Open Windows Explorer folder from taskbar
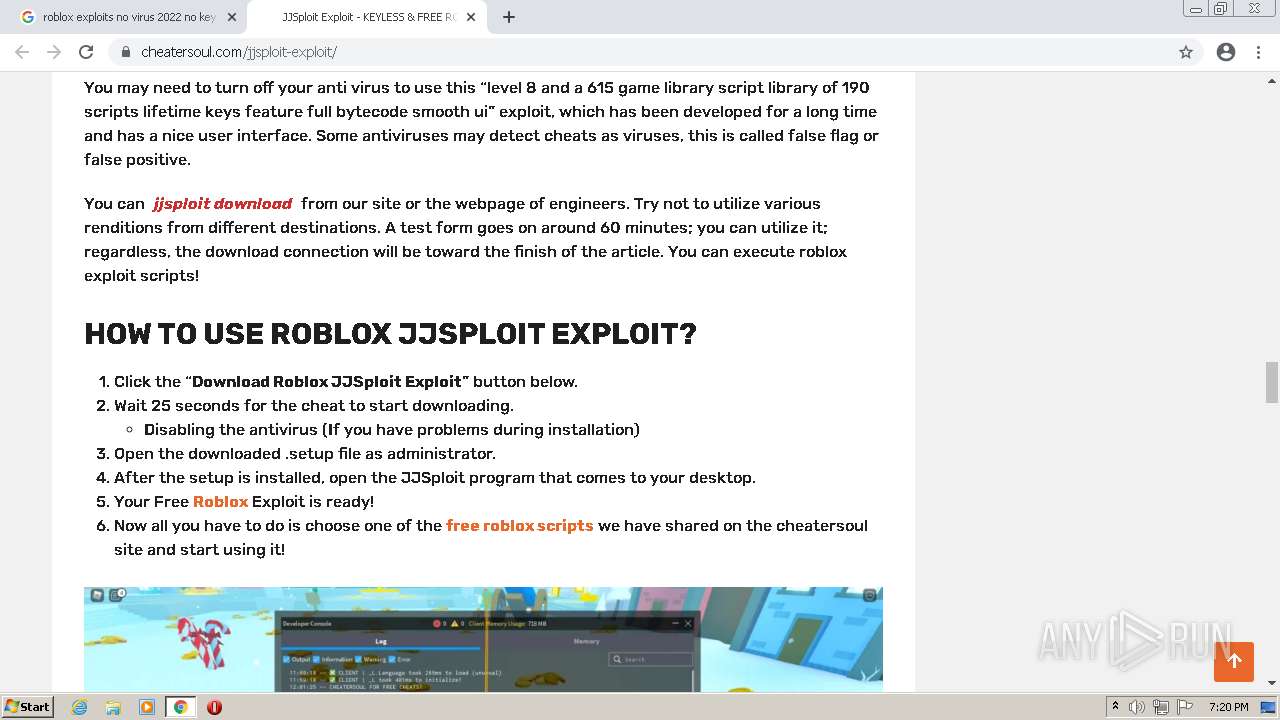 pyautogui.click(x=113, y=707)
